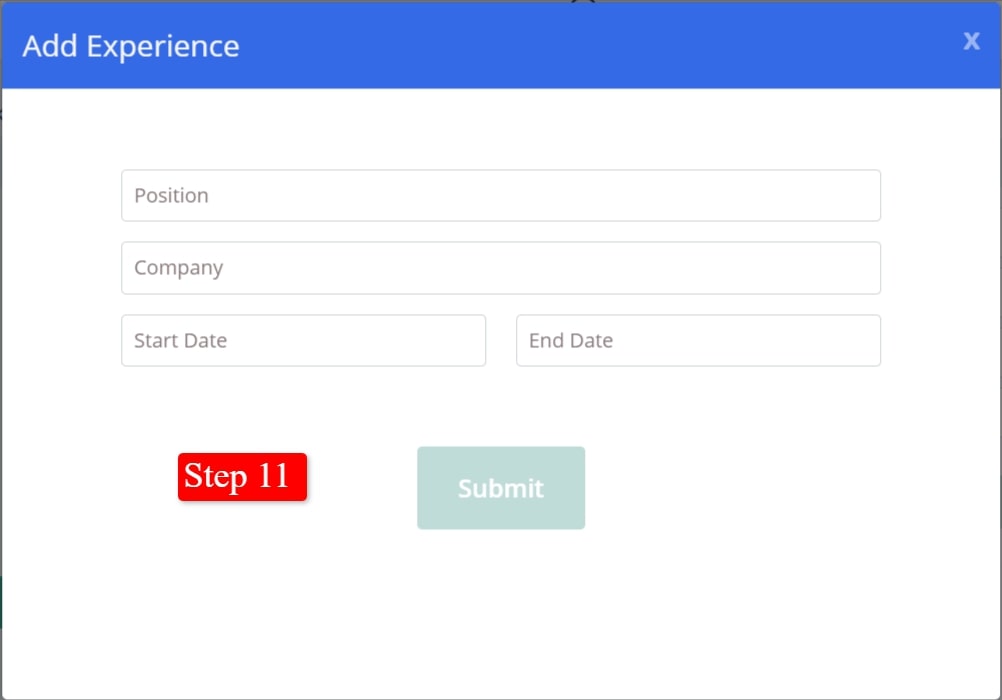Click the white Submit label text
Screen dimensions: 1002x700
coord(500,488)
